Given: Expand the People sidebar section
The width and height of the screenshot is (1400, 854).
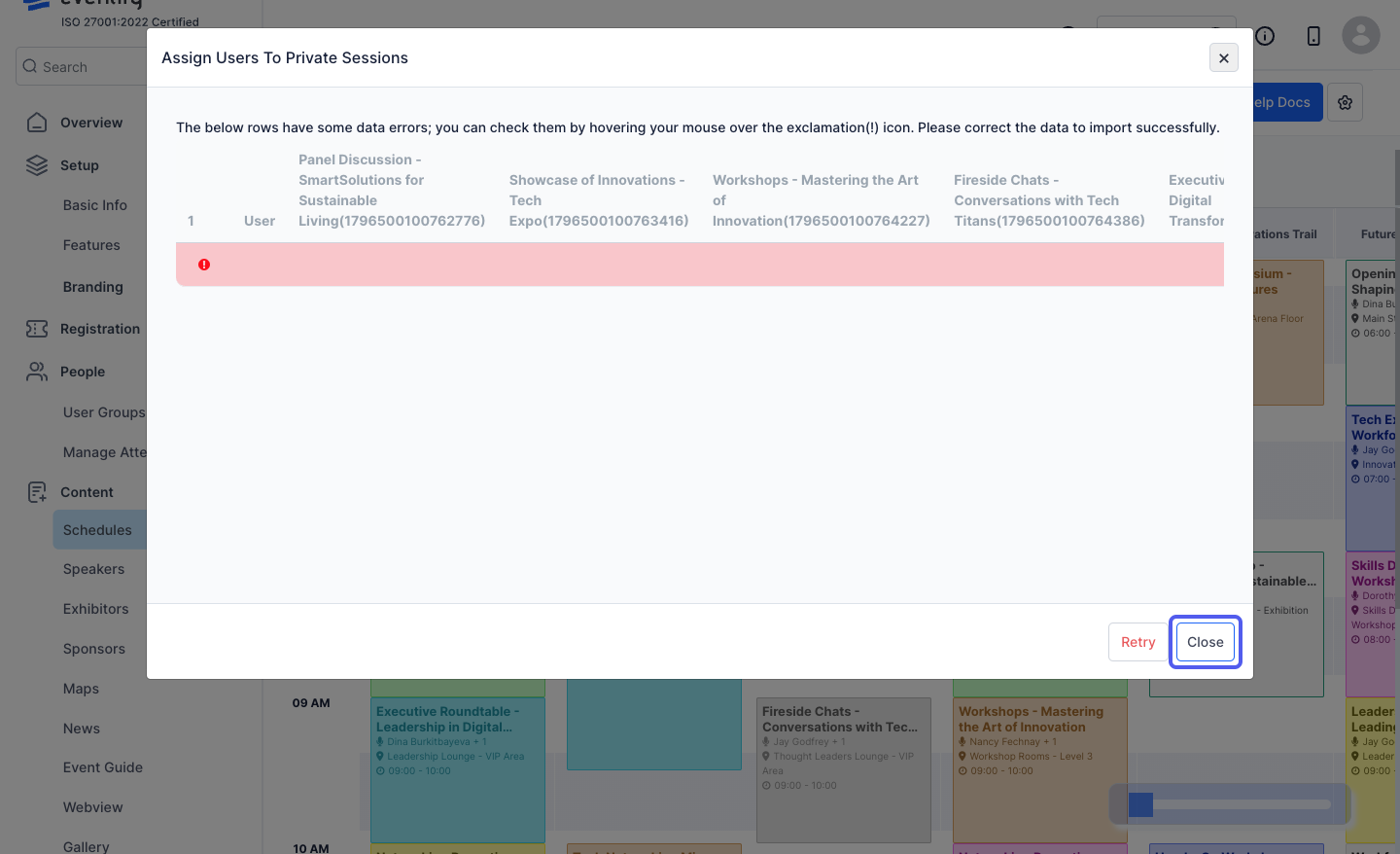Looking at the screenshot, I should 83,372.
